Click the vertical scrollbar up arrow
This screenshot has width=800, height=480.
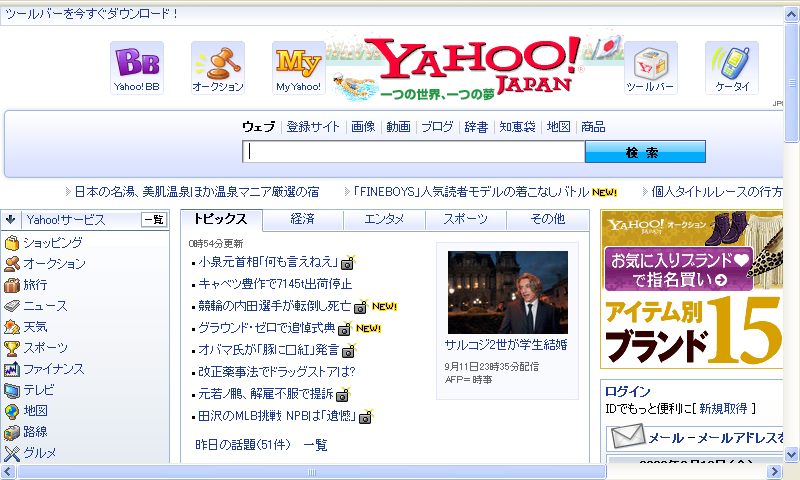pos(791,14)
